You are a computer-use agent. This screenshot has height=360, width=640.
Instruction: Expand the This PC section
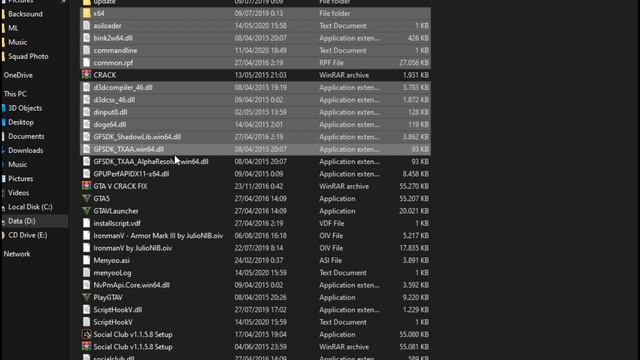(15, 94)
